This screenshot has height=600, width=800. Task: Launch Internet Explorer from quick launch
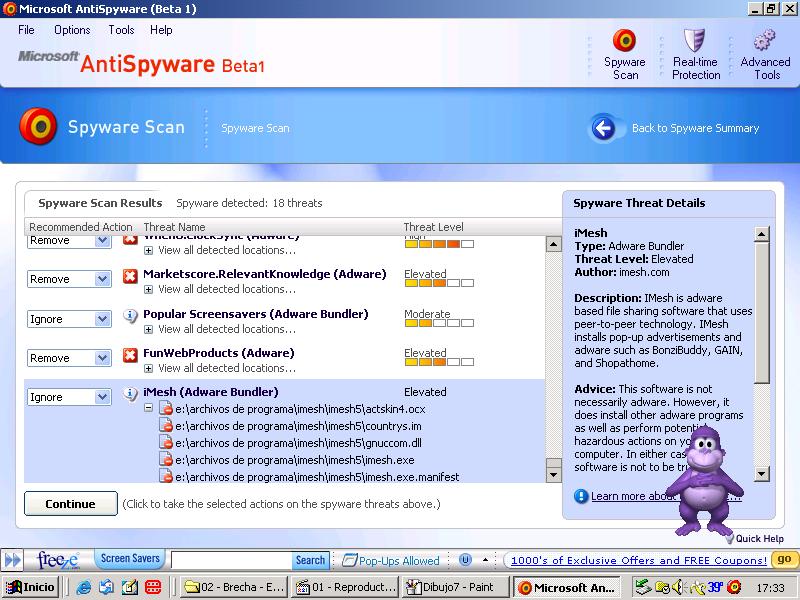point(83,587)
